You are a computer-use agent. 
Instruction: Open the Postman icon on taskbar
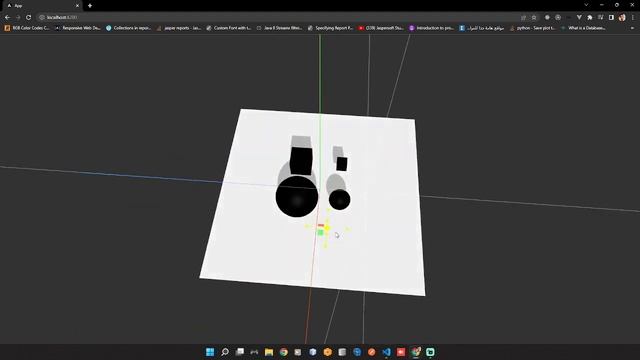tap(371, 352)
